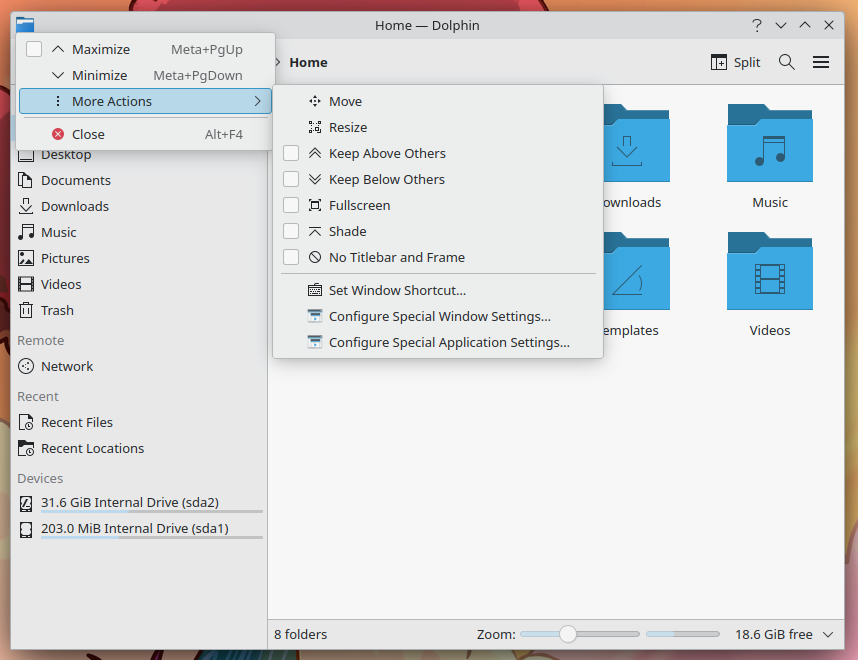Click the Resize icon in submenu

click(315, 128)
